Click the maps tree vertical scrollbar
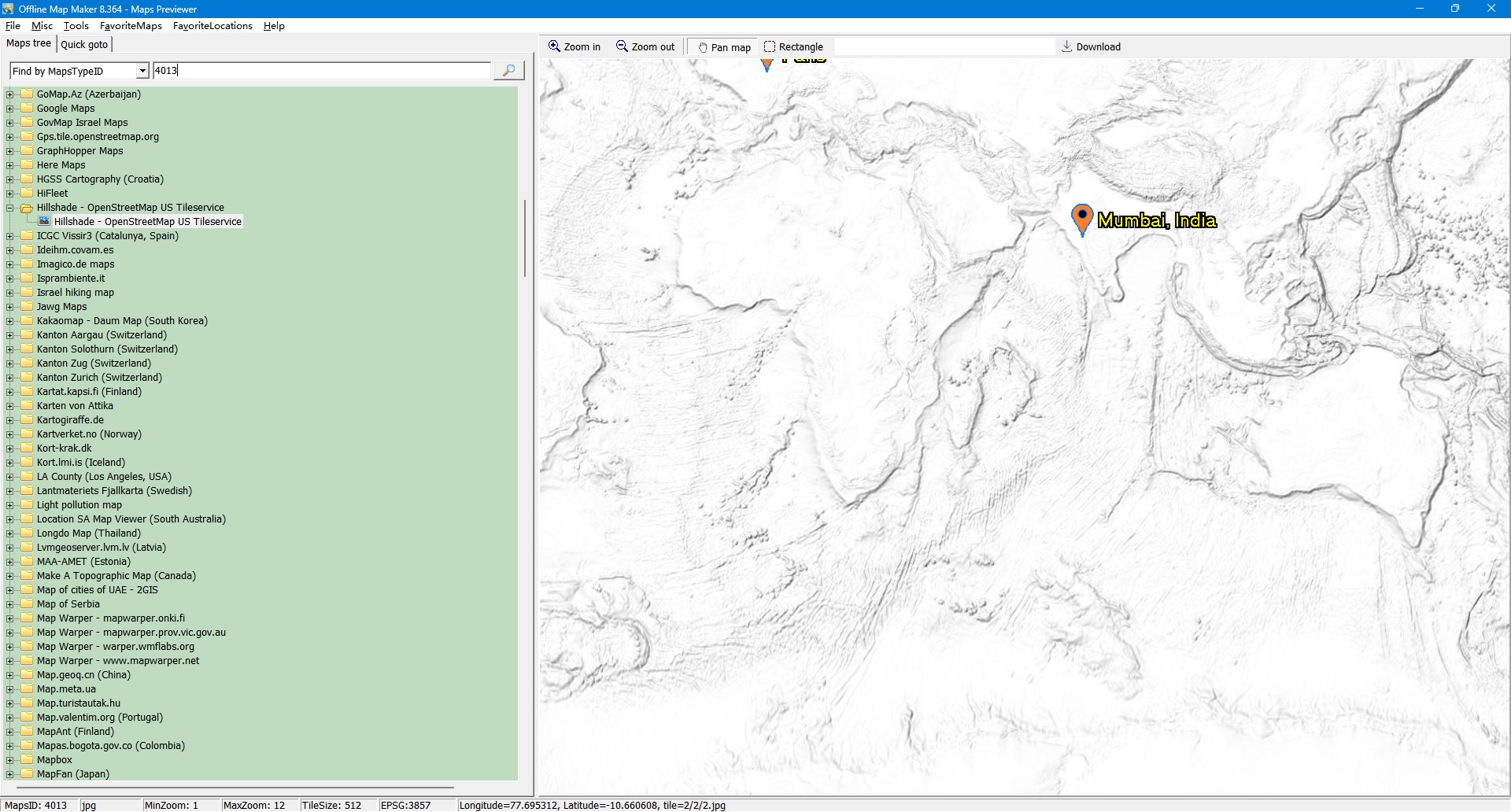1511x812 pixels. tap(525, 238)
